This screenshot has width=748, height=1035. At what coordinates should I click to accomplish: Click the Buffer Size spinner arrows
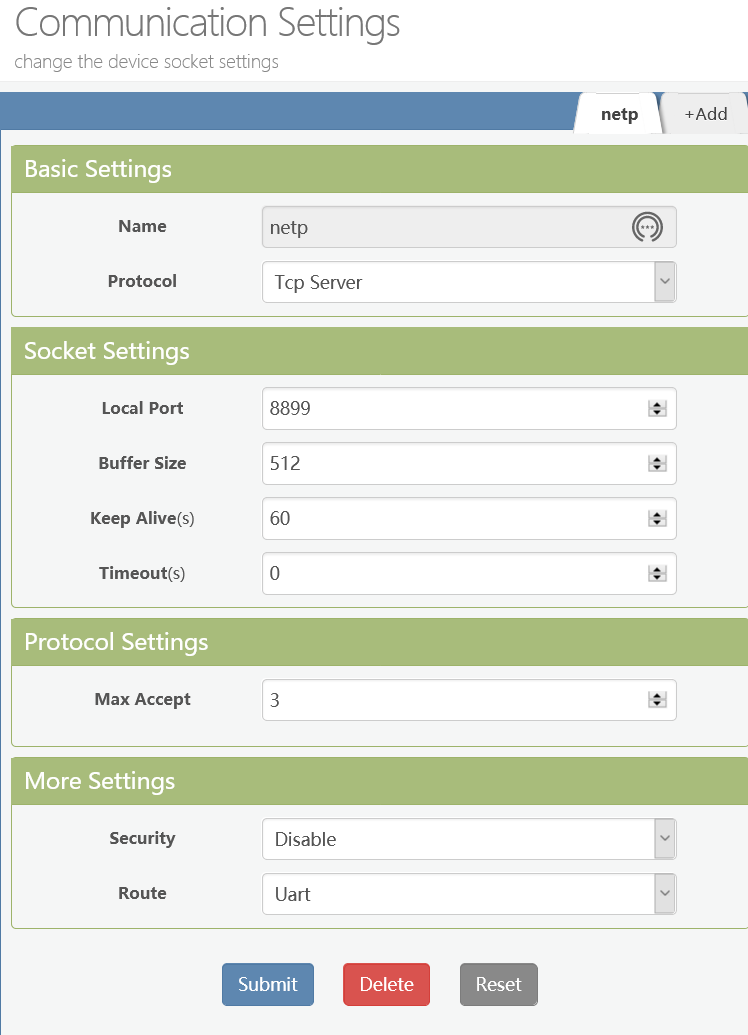tap(657, 464)
